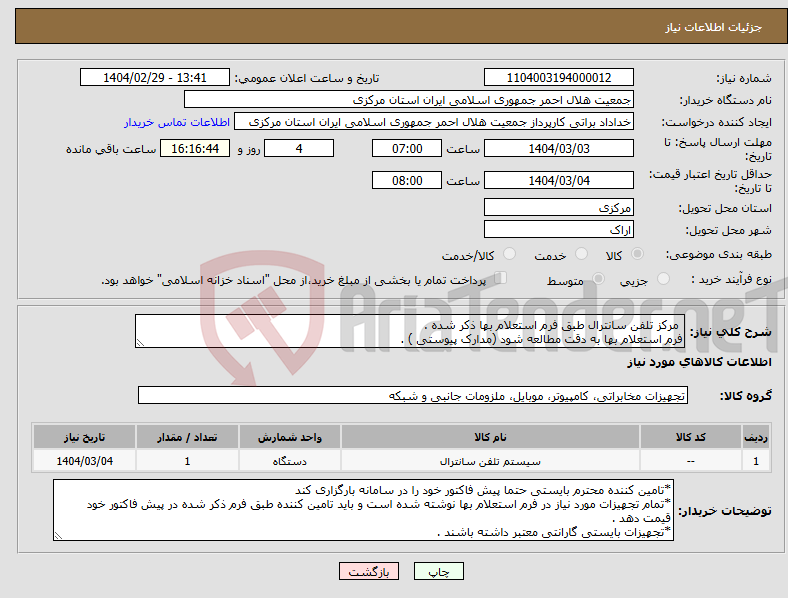Click the deadline time field 07:00

point(407,148)
